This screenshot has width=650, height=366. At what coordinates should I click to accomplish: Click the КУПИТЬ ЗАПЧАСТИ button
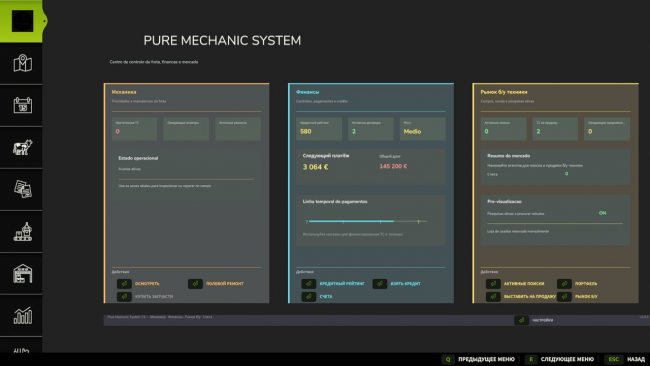click(x=154, y=296)
